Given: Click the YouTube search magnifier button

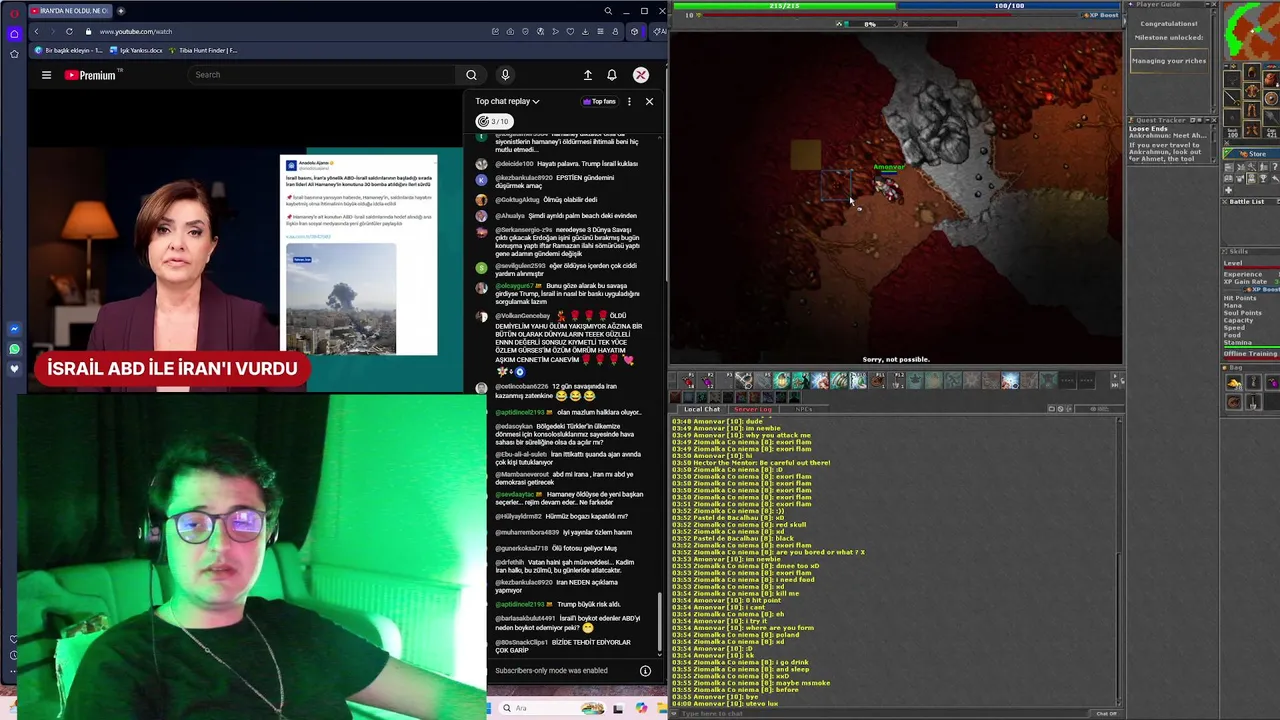Looking at the screenshot, I should [x=471, y=75].
